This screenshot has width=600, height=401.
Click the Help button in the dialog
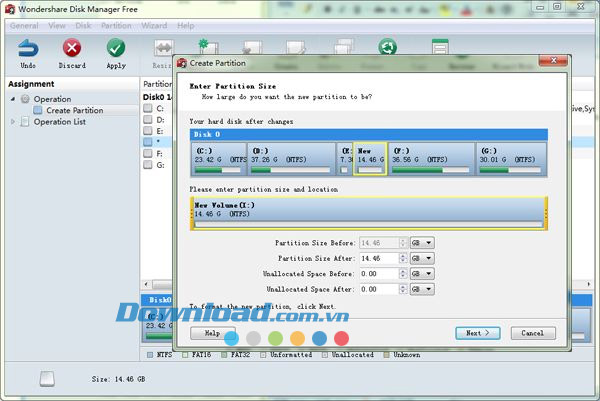click(212, 333)
